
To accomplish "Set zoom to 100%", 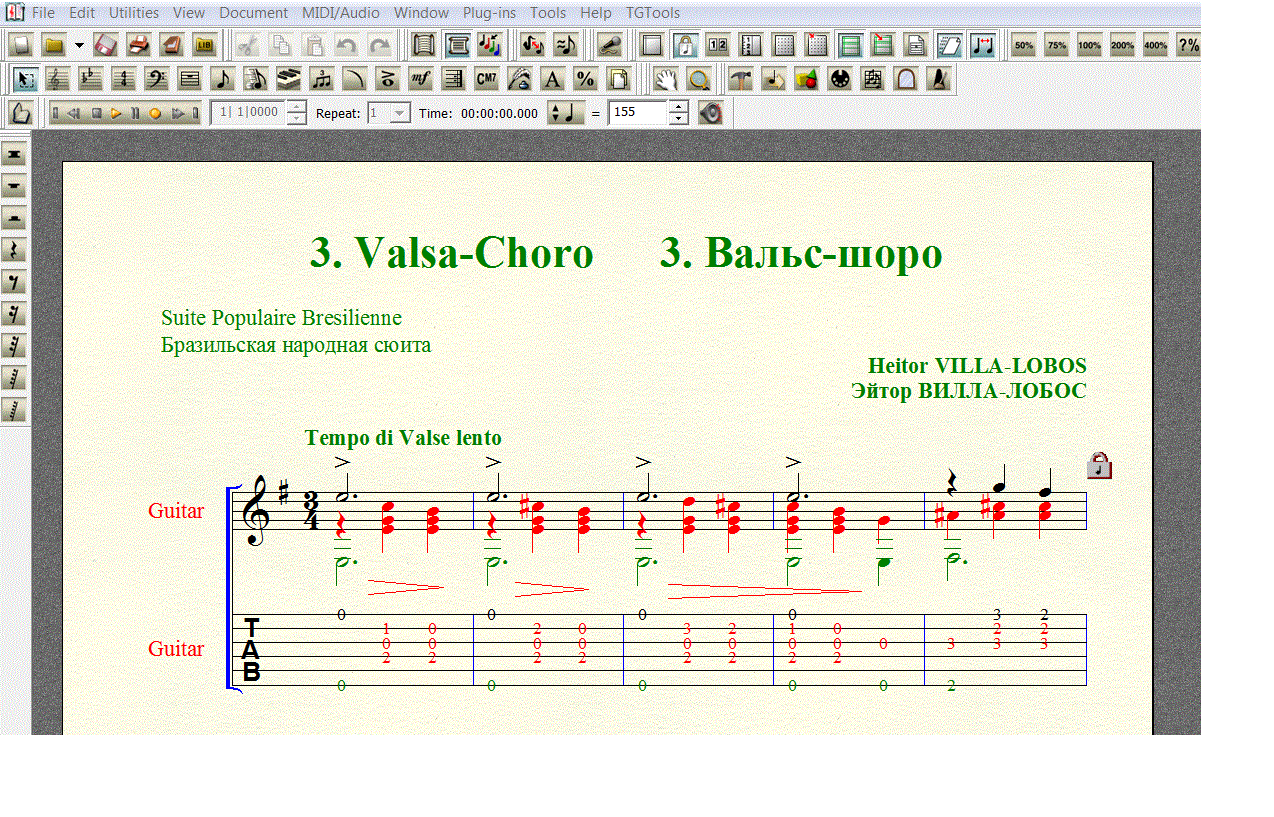I will 1090,45.
